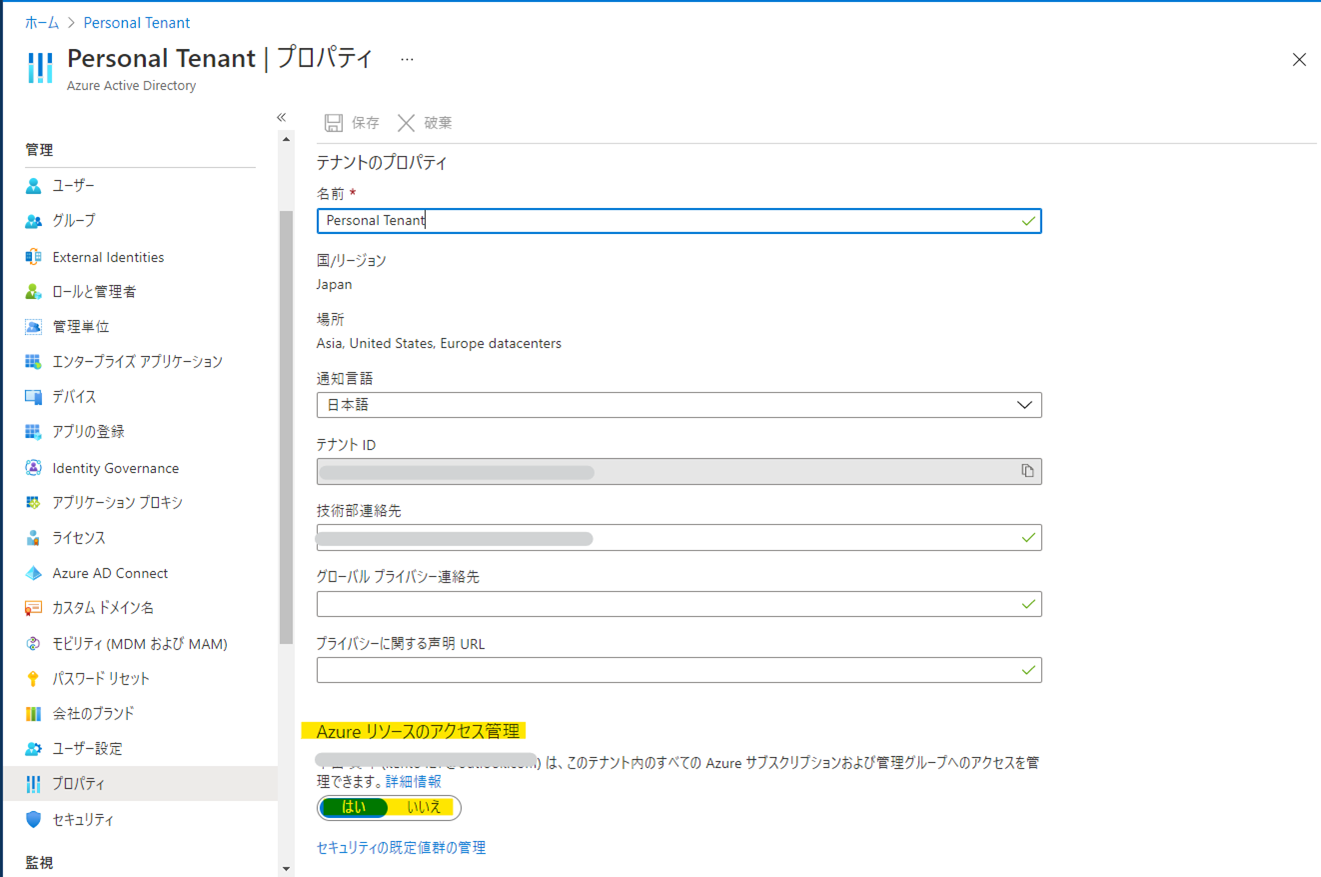Viewport: 1321px width, 877px height.
Task: Click the Security shield icon
Action: tap(33, 819)
